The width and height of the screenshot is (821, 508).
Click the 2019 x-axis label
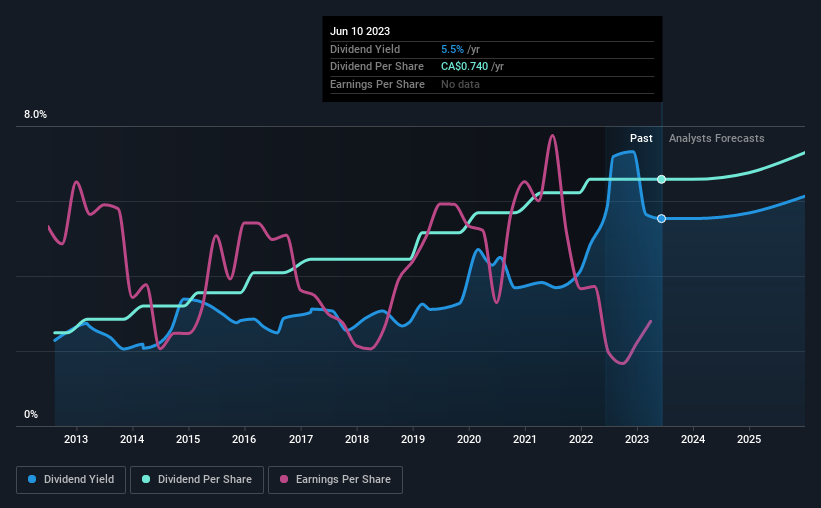pyautogui.click(x=413, y=439)
